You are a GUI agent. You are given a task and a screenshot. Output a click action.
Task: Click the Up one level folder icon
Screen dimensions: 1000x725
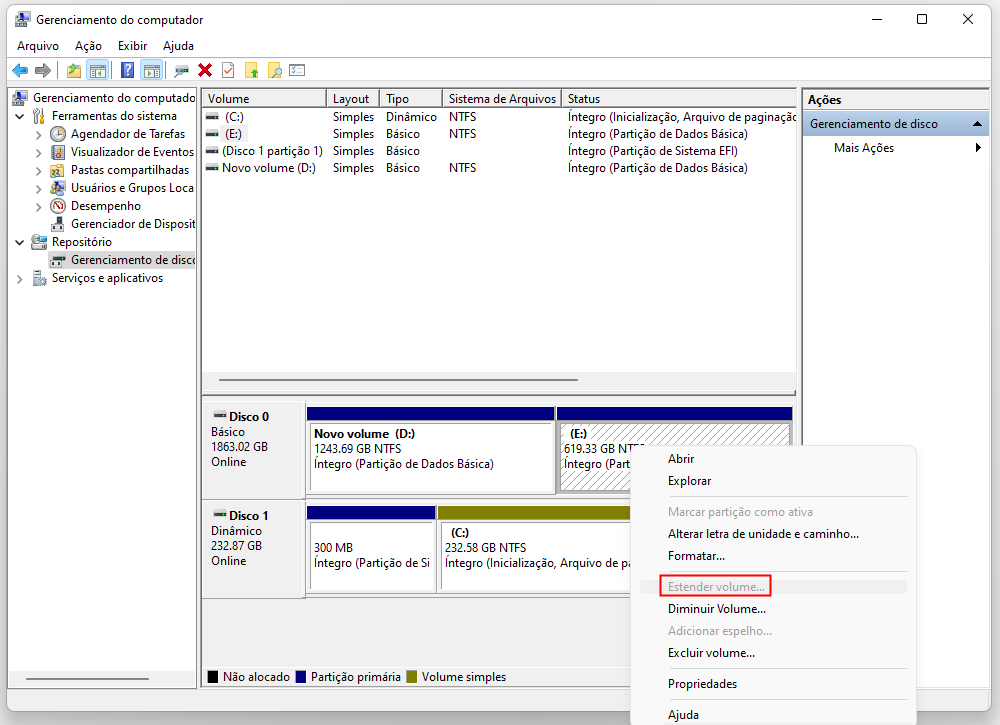[74, 70]
